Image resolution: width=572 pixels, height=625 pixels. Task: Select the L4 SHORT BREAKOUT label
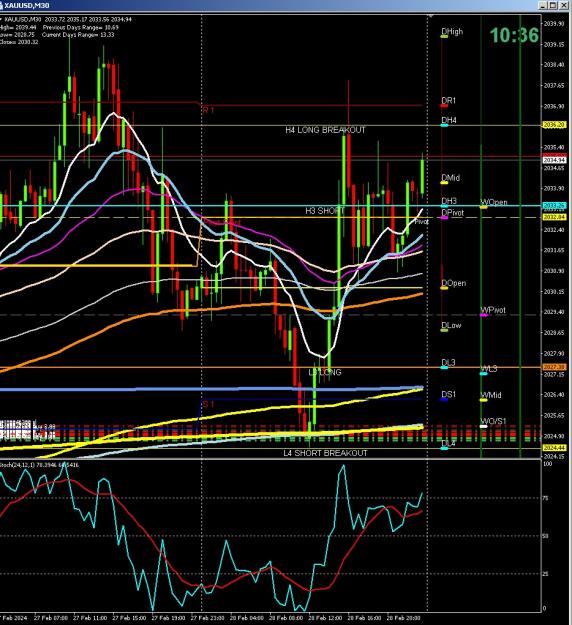tap(325, 453)
